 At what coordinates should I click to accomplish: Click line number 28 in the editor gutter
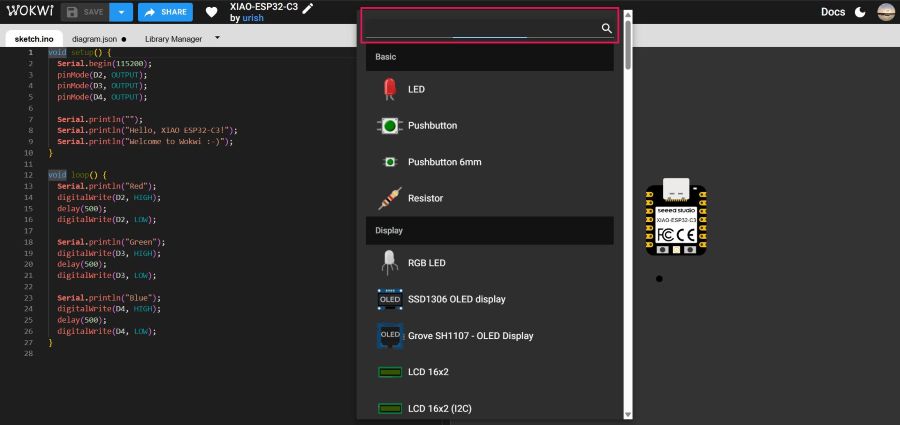tap(29, 353)
